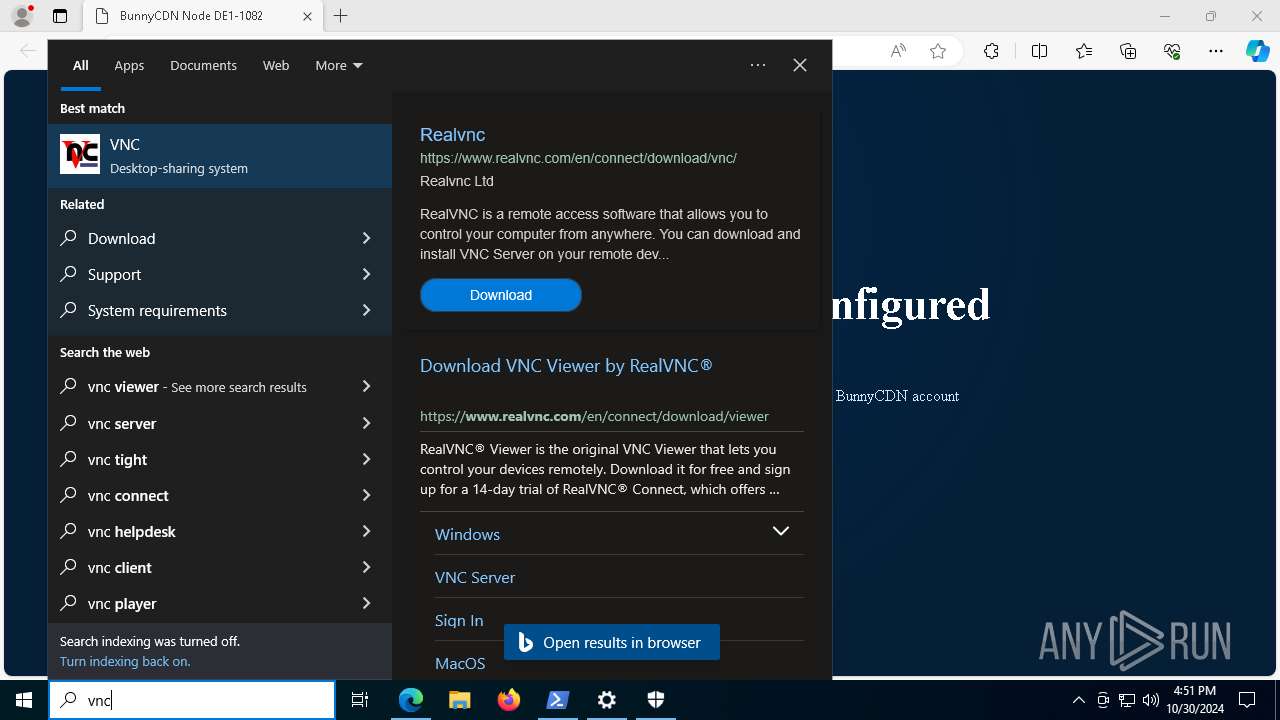Click the Edge profile avatar icon
The image size is (1280, 720).
coord(21,16)
